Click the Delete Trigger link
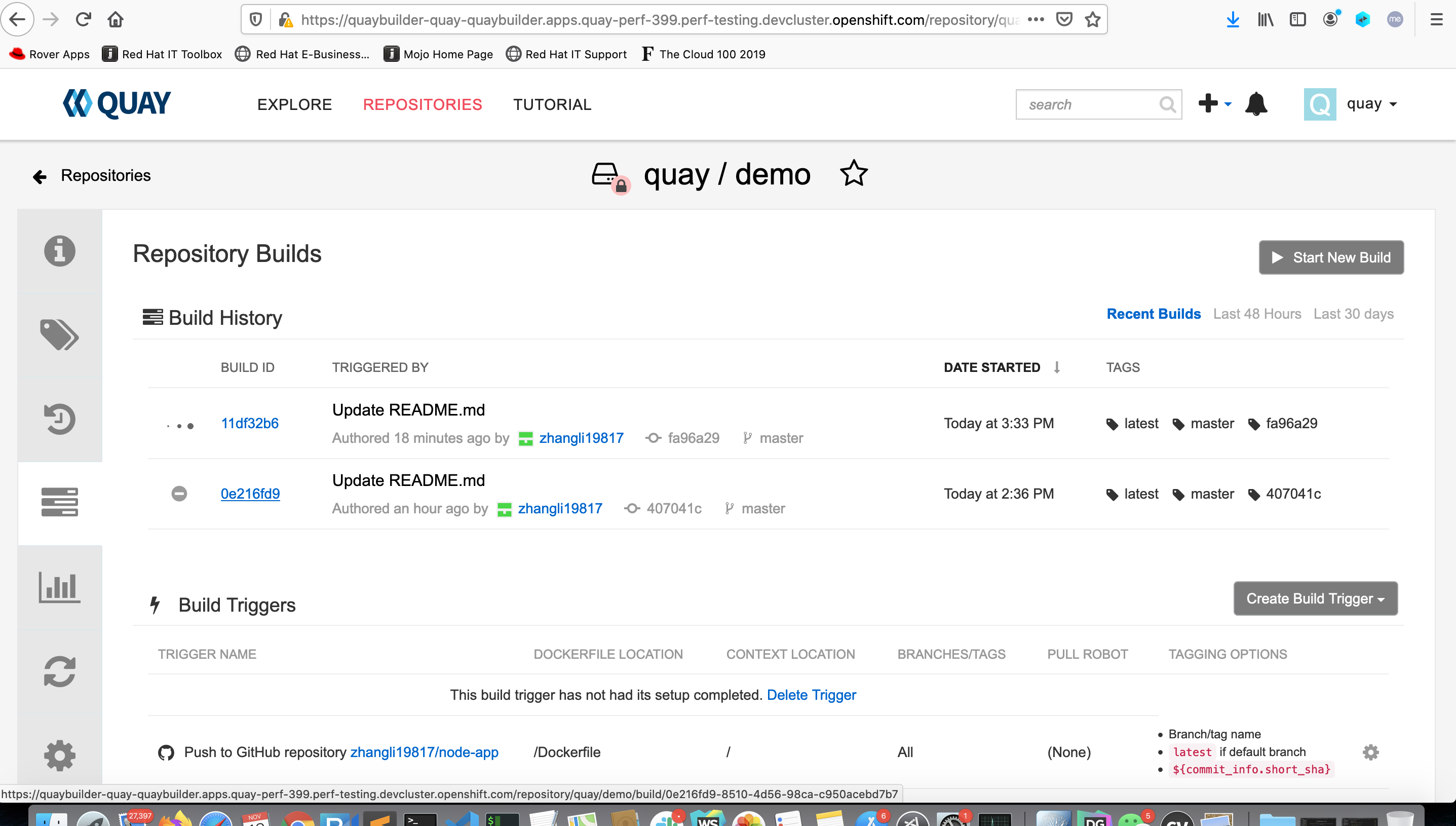The image size is (1456, 826). [811, 695]
